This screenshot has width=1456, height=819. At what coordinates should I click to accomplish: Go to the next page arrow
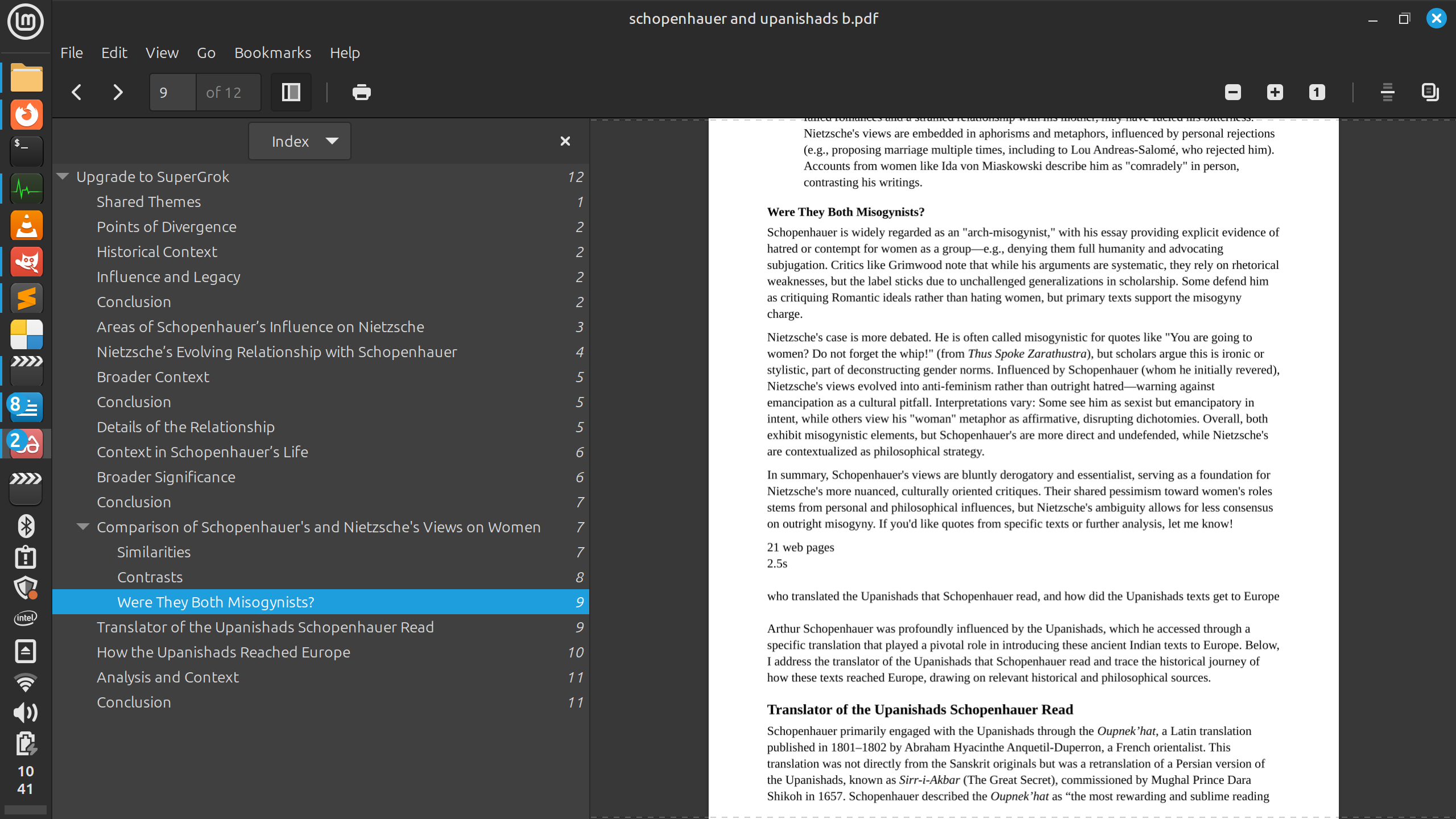[x=118, y=92]
